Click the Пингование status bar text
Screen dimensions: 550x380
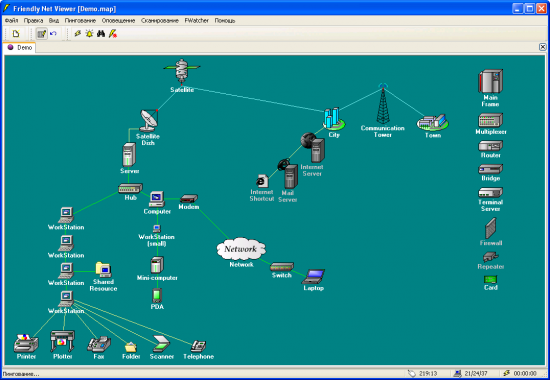click(x=21, y=374)
